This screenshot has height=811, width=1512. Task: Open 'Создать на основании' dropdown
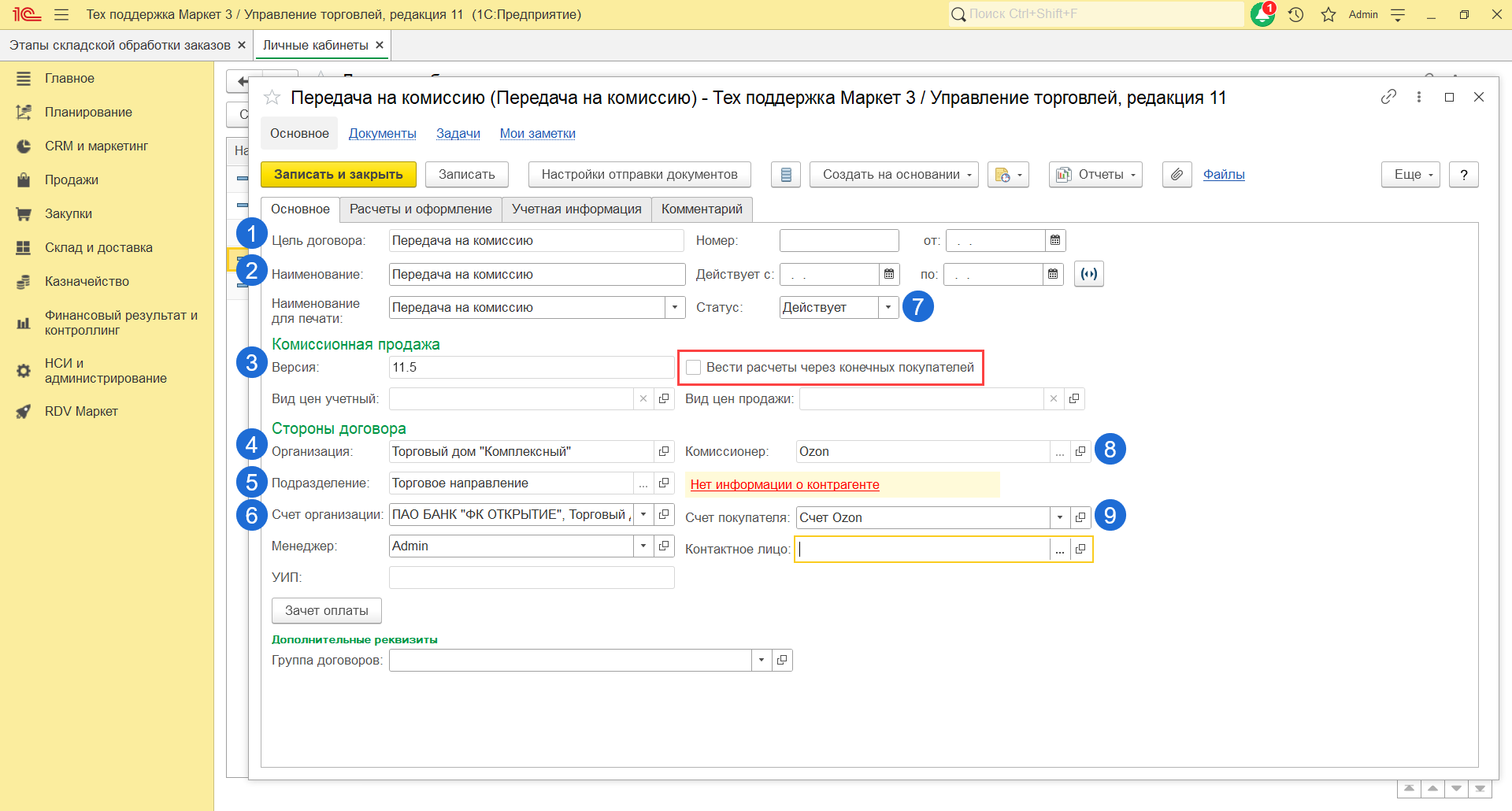[894, 175]
